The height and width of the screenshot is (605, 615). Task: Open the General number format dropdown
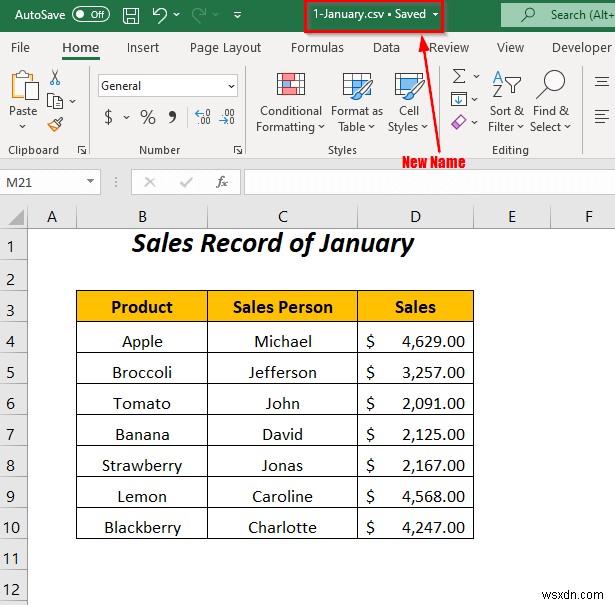231,86
